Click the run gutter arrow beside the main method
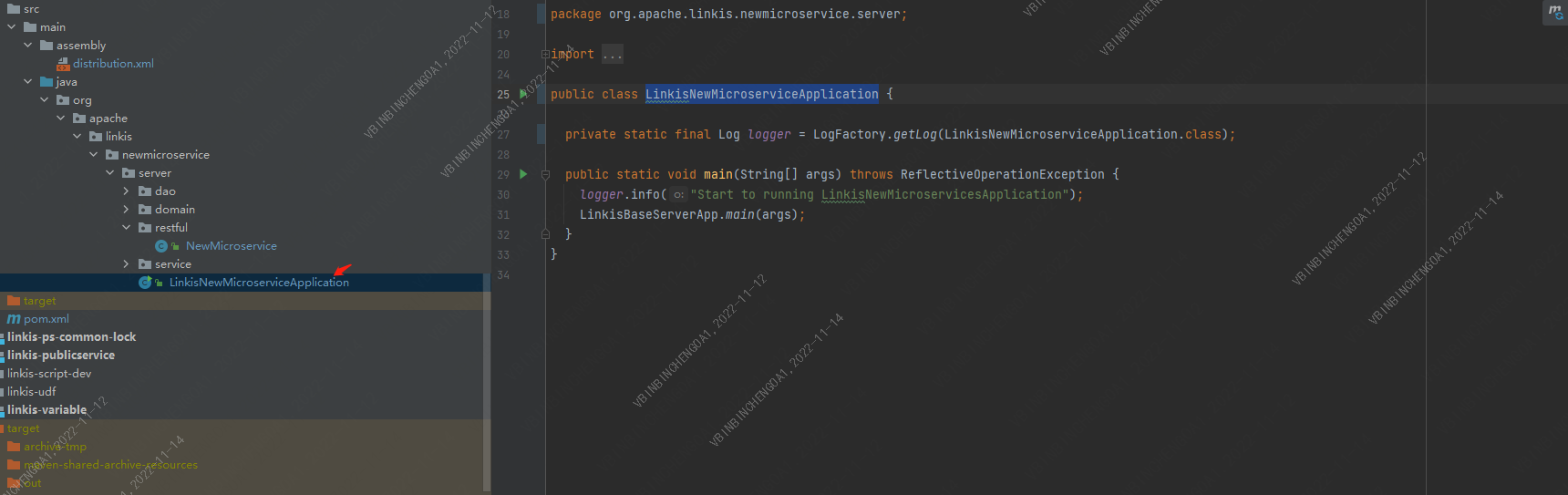 click(x=523, y=174)
